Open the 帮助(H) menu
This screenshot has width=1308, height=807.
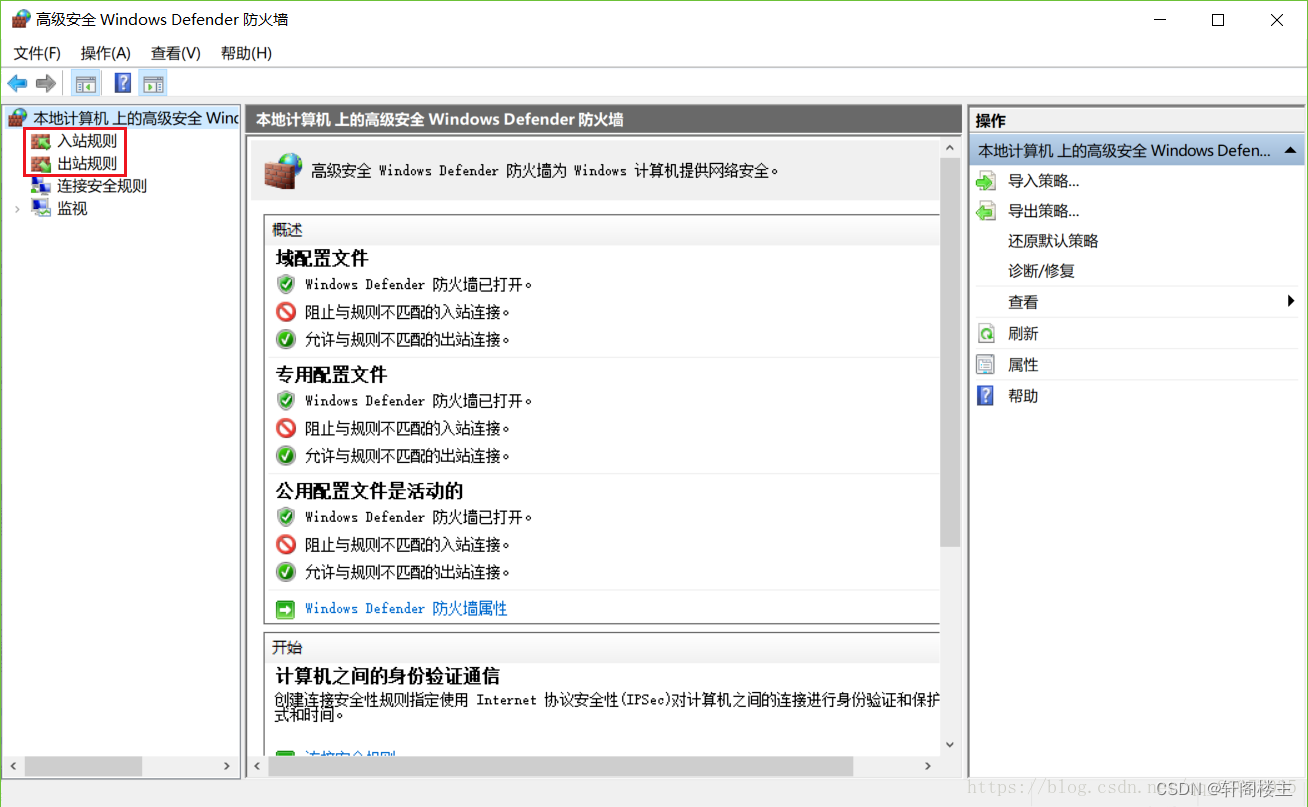[x=246, y=53]
